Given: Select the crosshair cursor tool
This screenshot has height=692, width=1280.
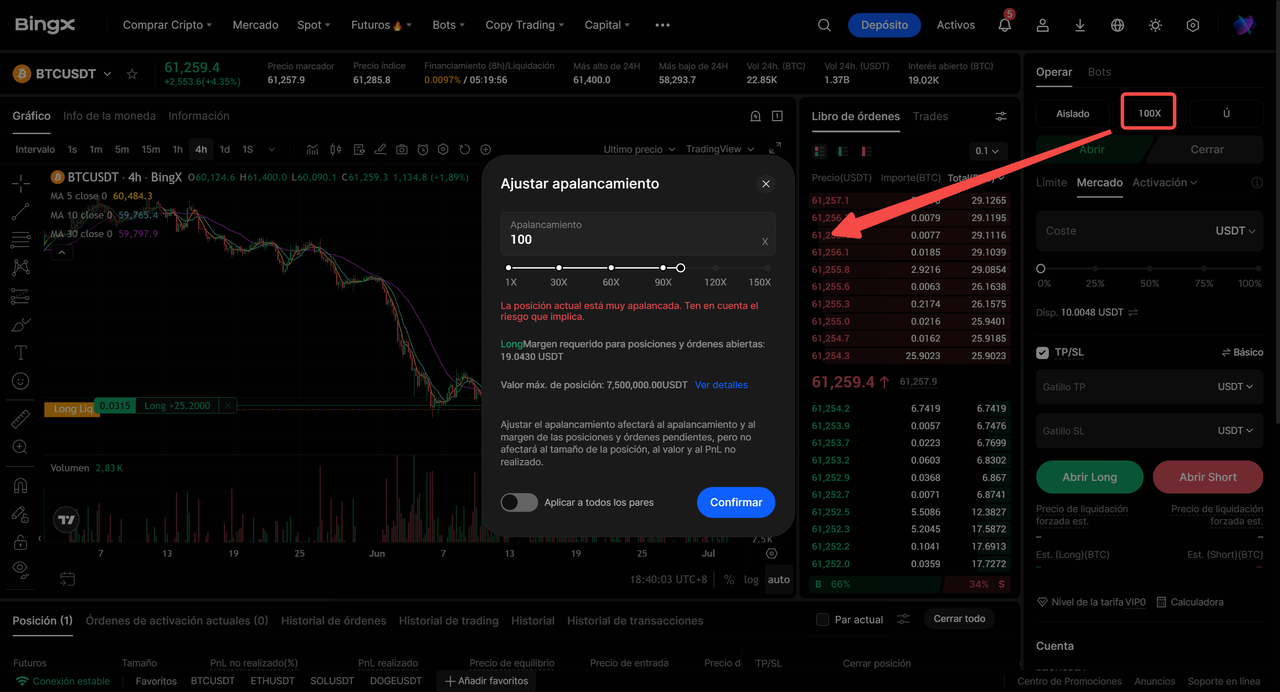Looking at the screenshot, I should tap(20, 183).
